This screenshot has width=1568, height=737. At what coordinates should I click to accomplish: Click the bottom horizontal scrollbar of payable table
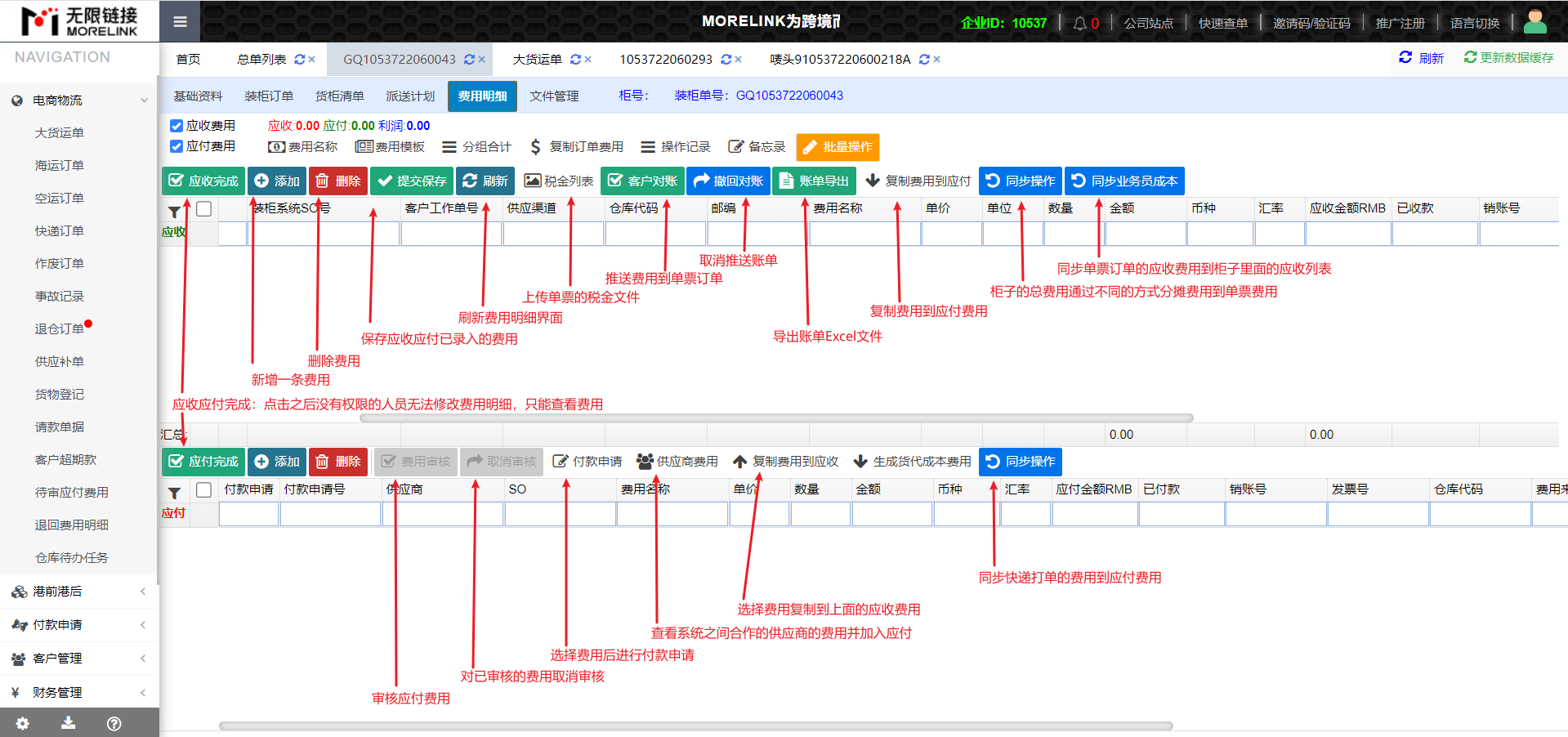[x=695, y=726]
